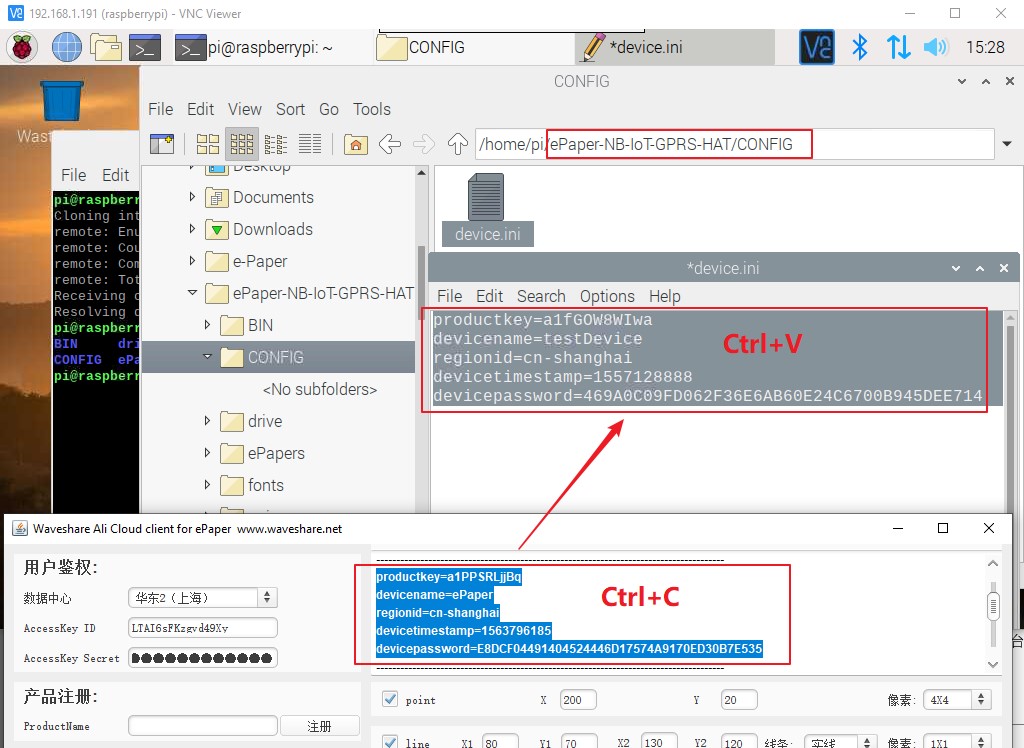Select the device.ini file icon
1024x748 pixels.
point(487,210)
